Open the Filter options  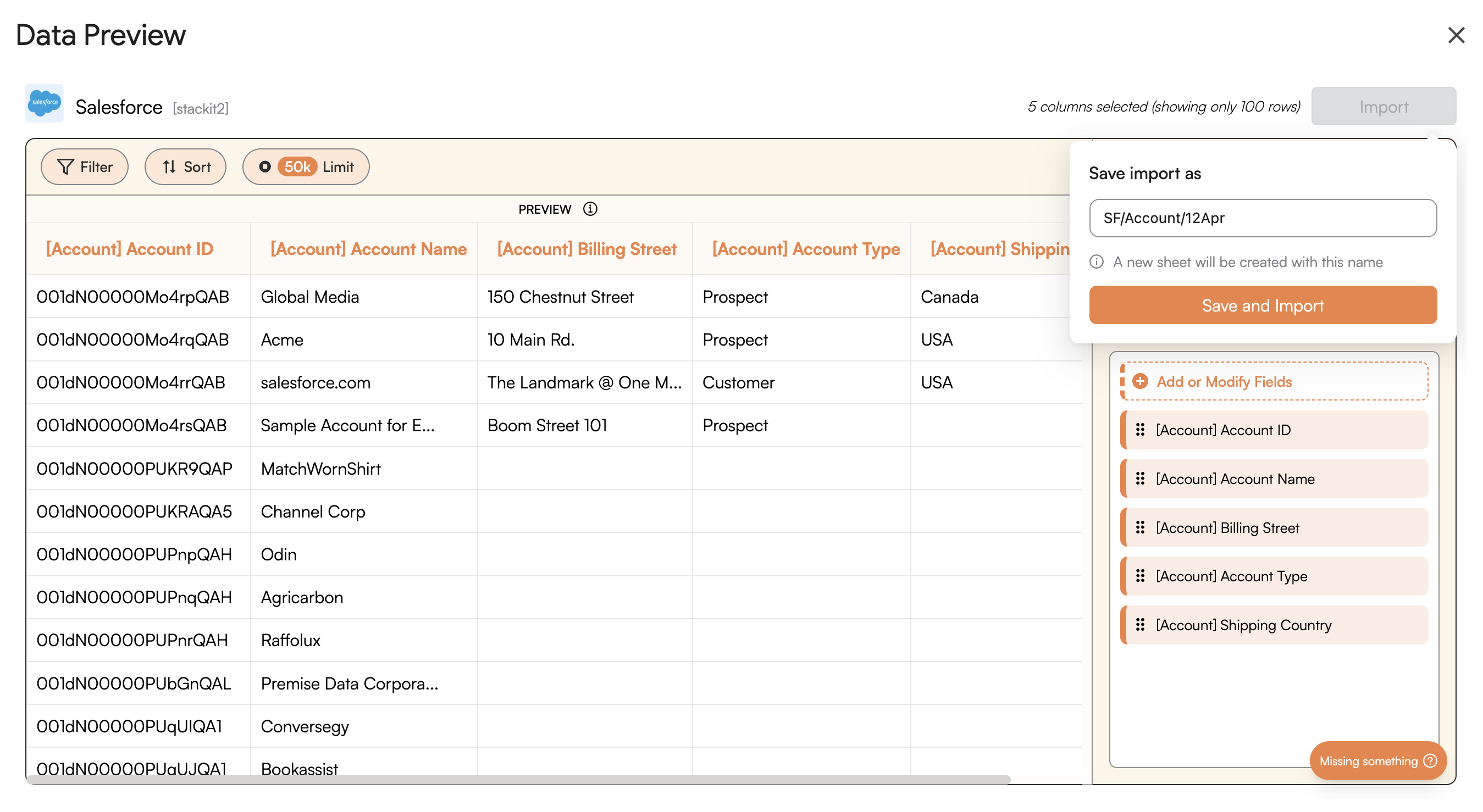pos(85,167)
